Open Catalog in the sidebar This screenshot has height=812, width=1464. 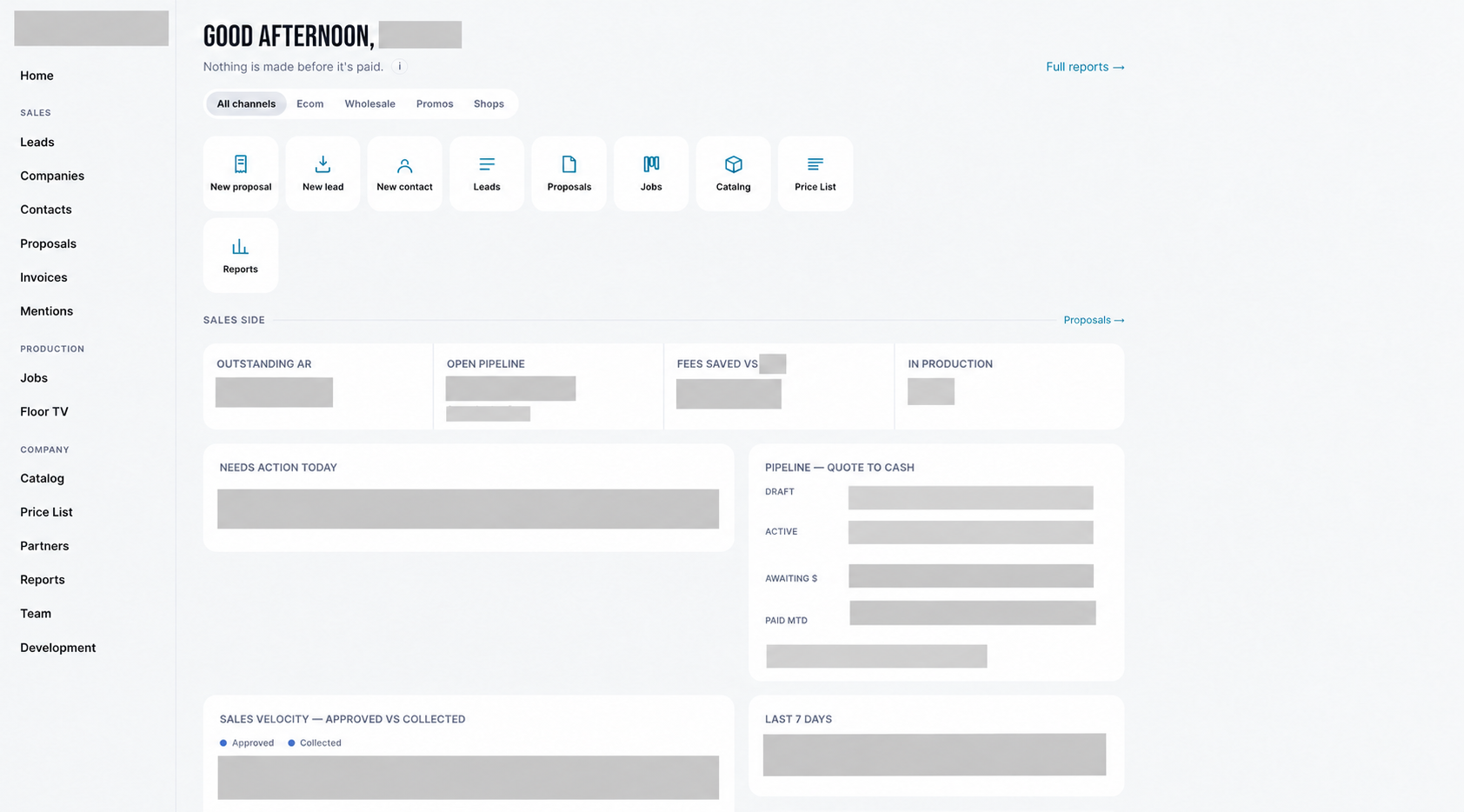[x=43, y=478]
